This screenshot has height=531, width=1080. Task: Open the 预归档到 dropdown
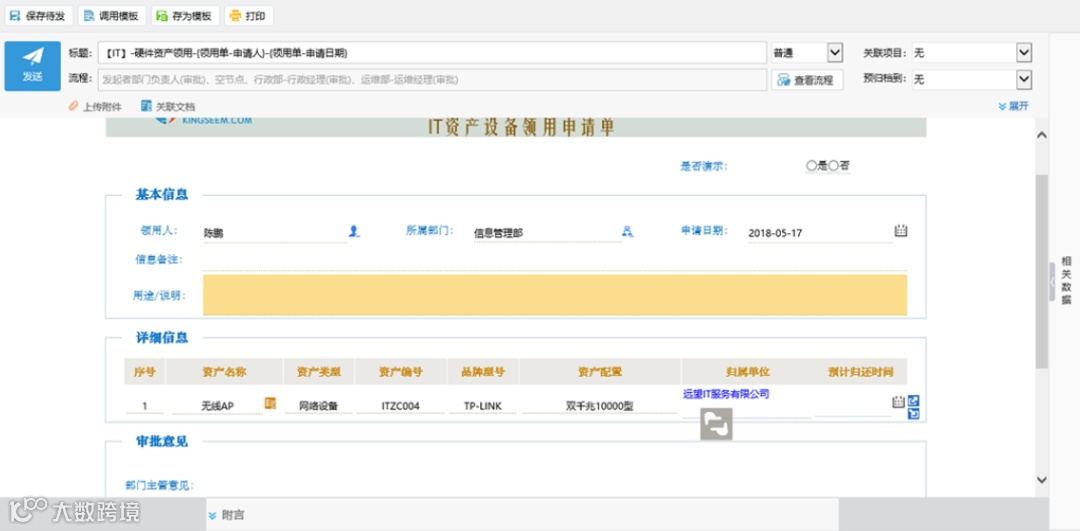(972, 80)
